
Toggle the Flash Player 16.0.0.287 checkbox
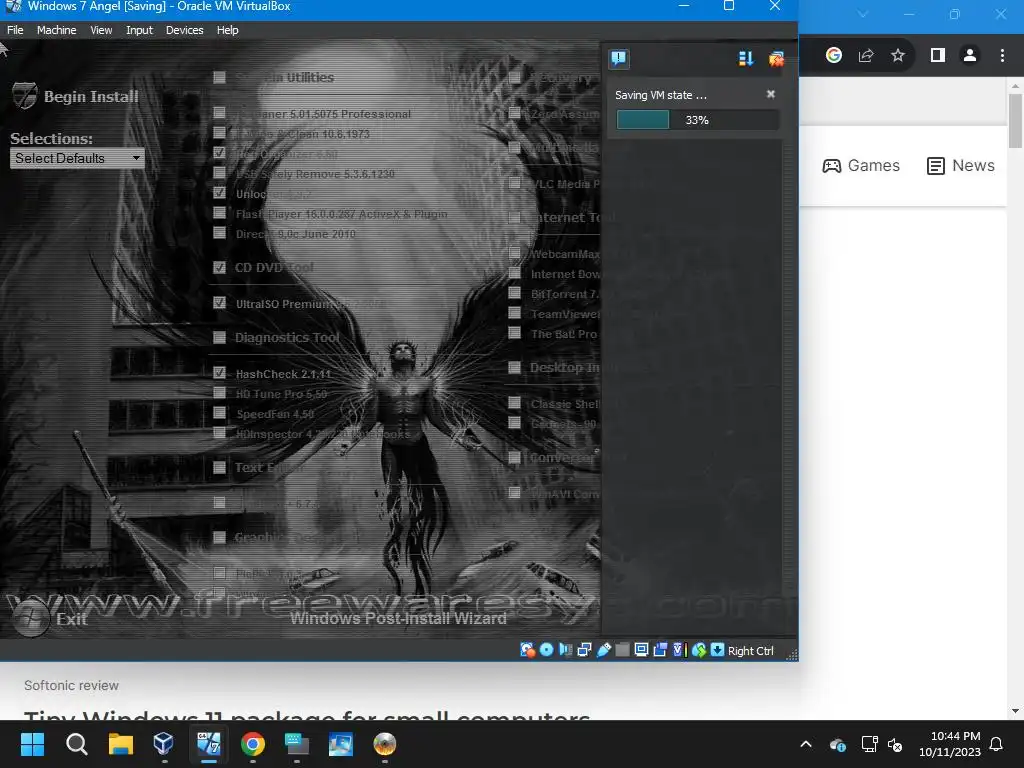(x=219, y=213)
